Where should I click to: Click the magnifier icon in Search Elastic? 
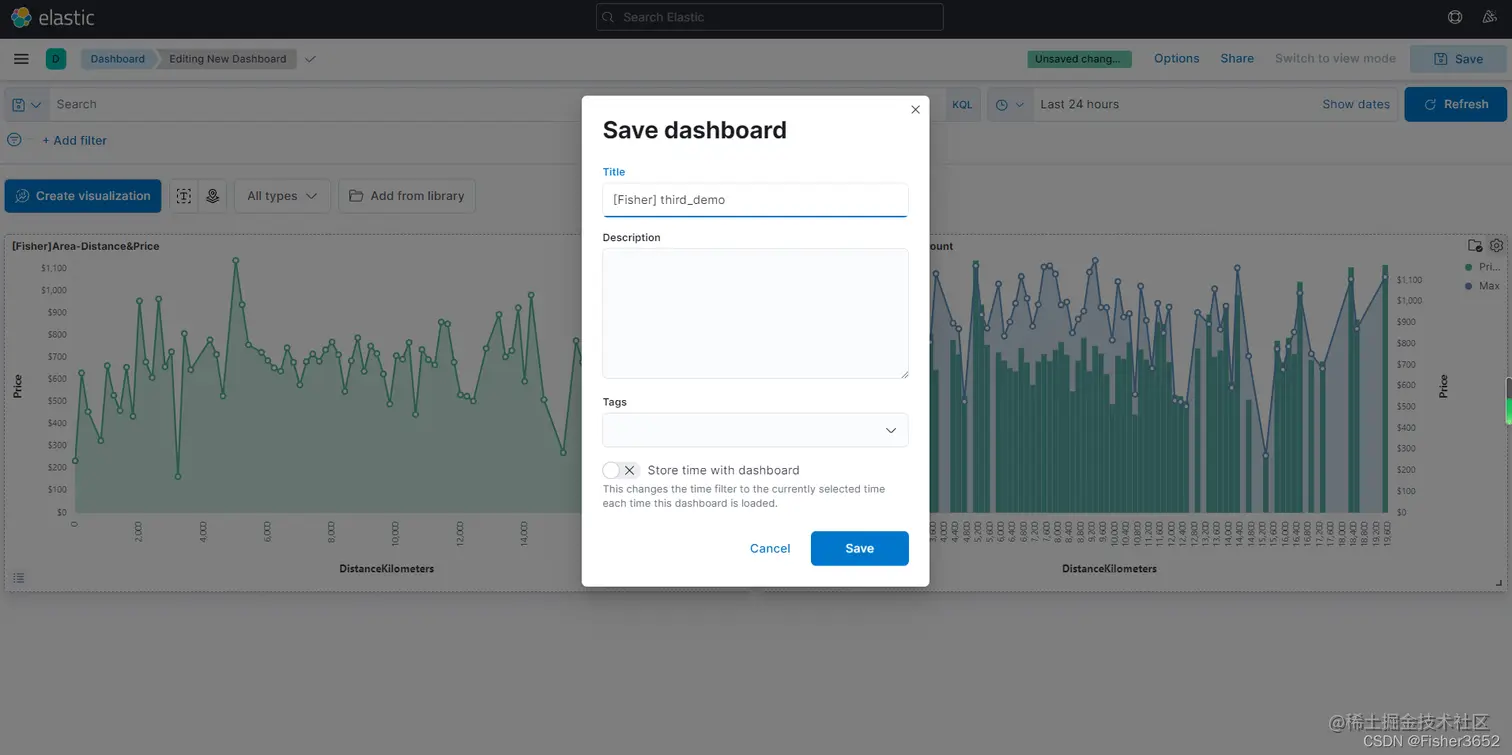click(609, 17)
